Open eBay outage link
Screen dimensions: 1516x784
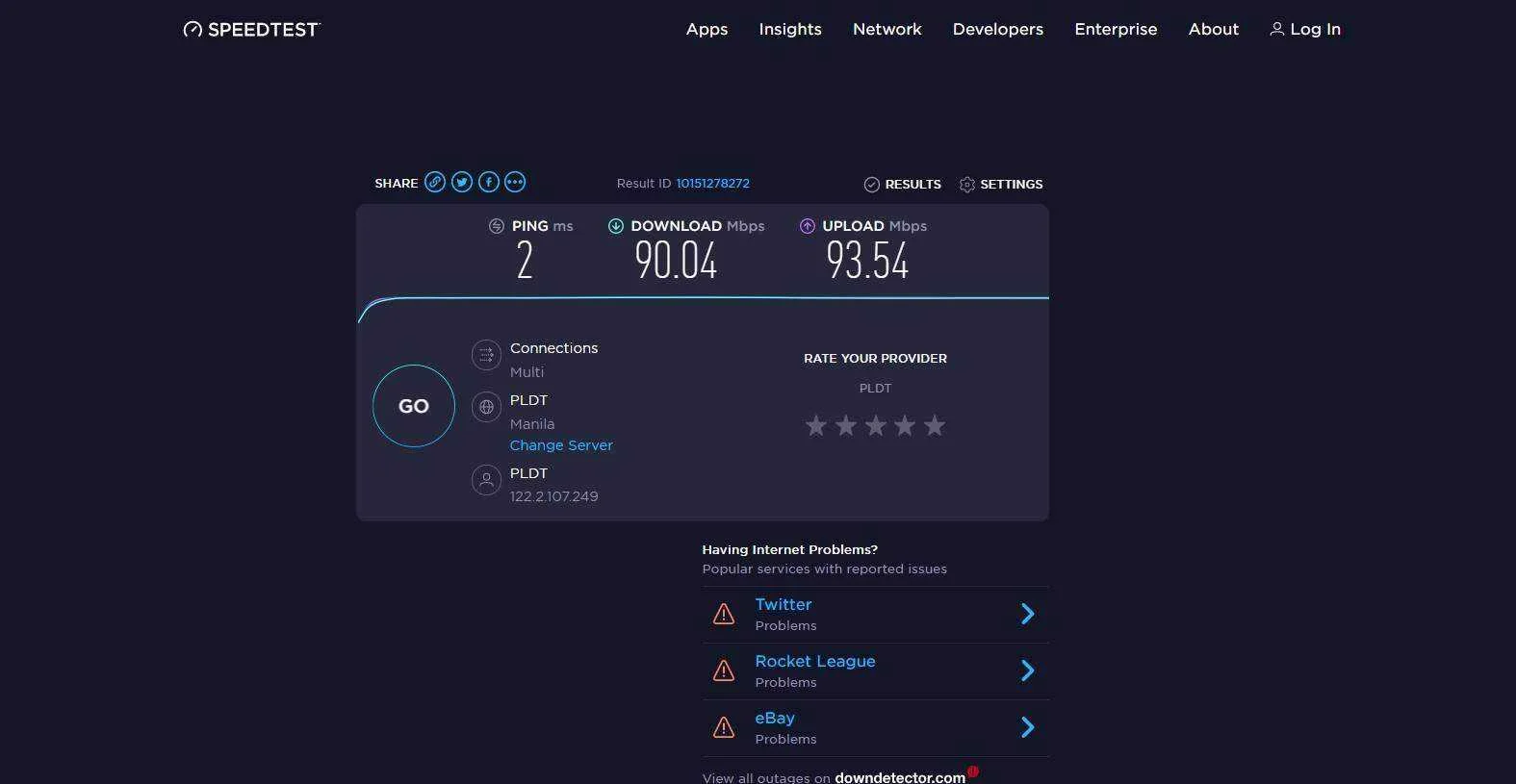pyautogui.click(x=775, y=718)
